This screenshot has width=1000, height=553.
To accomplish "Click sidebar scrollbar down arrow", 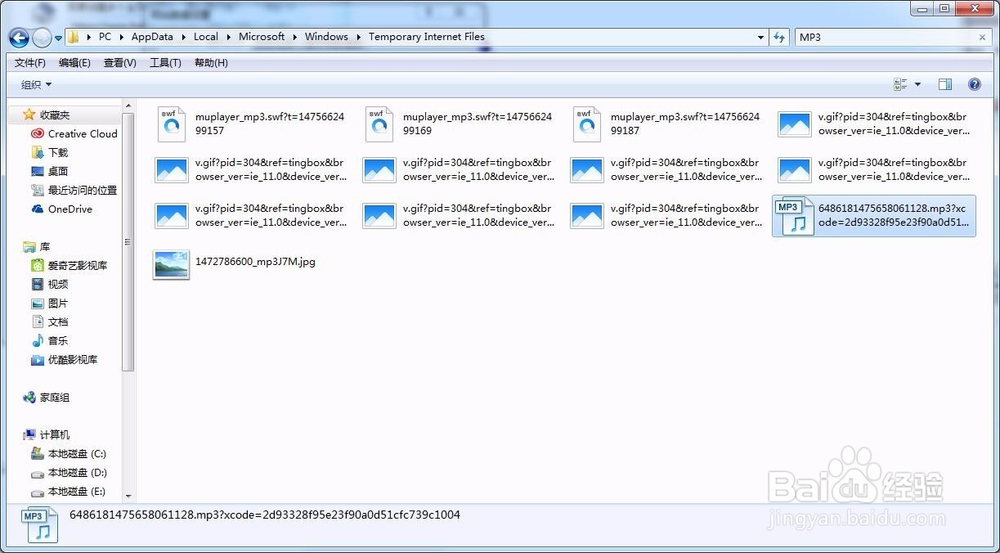I will point(128,496).
